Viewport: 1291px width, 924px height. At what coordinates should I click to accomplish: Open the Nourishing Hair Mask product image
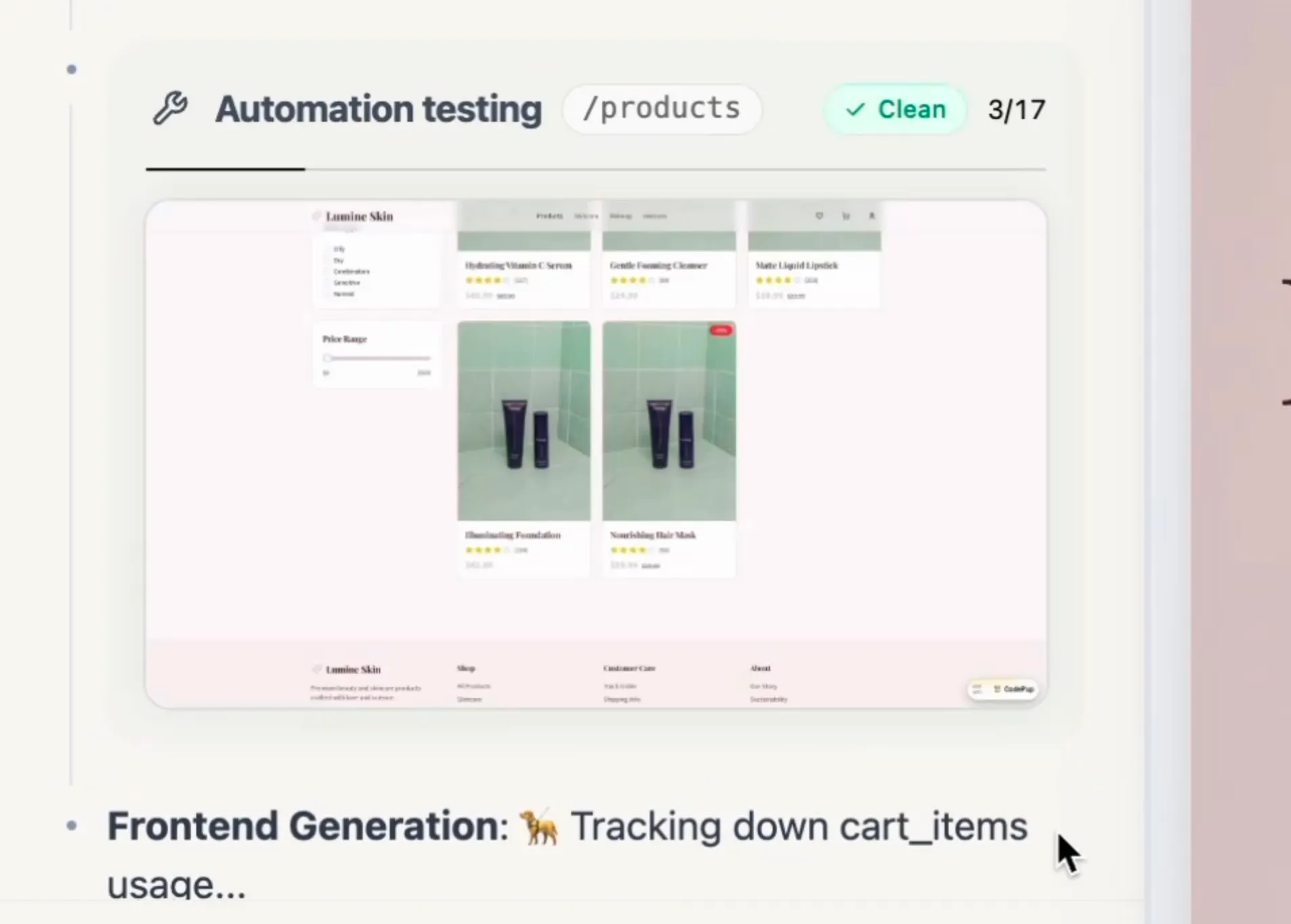pyautogui.click(x=669, y=421)
